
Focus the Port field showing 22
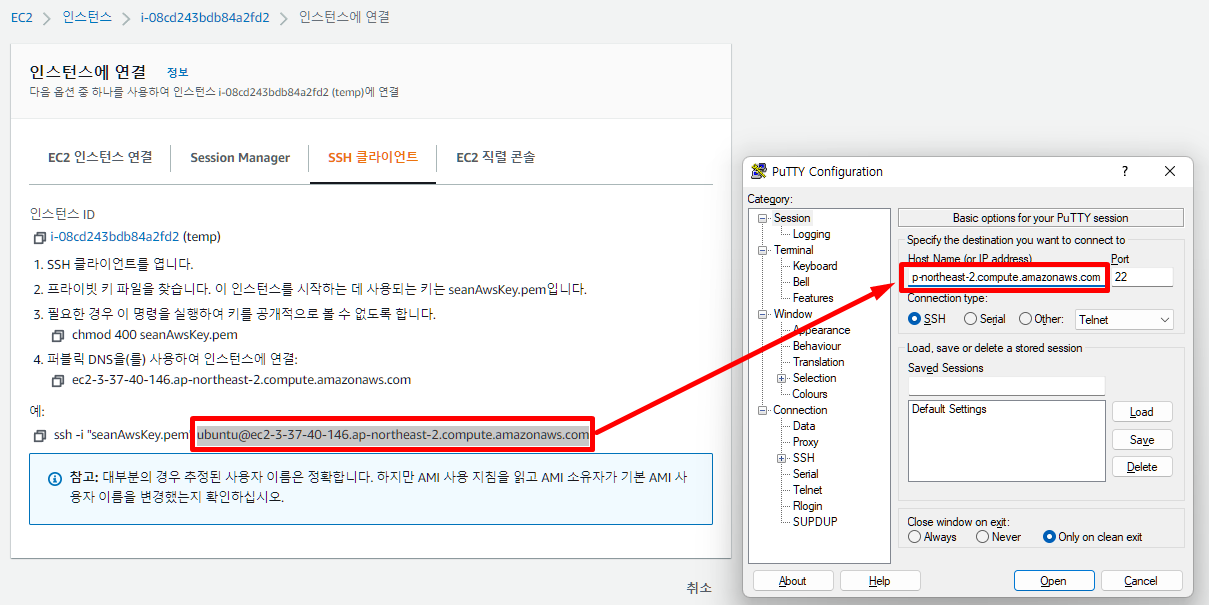coord(1142,277)
